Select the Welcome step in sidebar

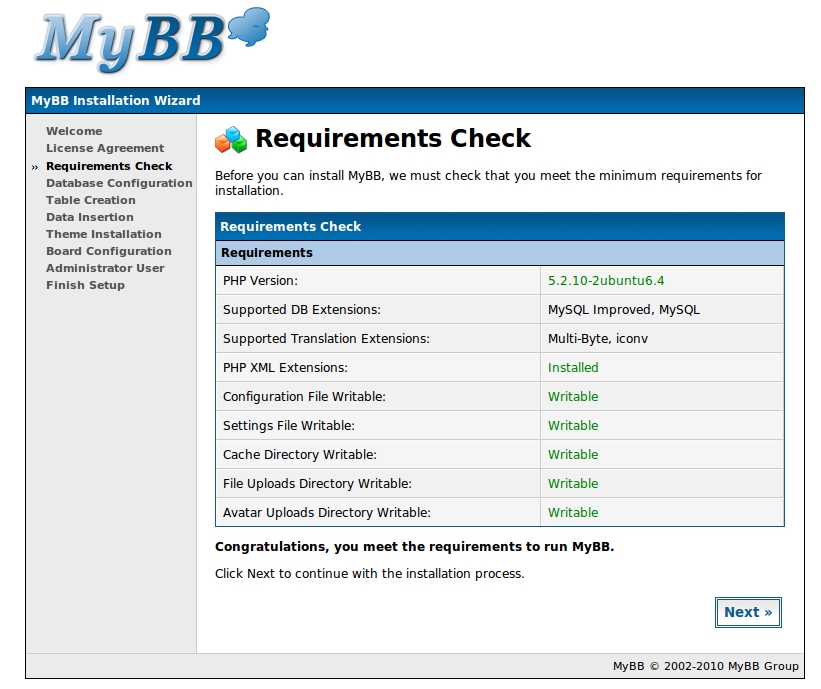[x=74, y=131]
